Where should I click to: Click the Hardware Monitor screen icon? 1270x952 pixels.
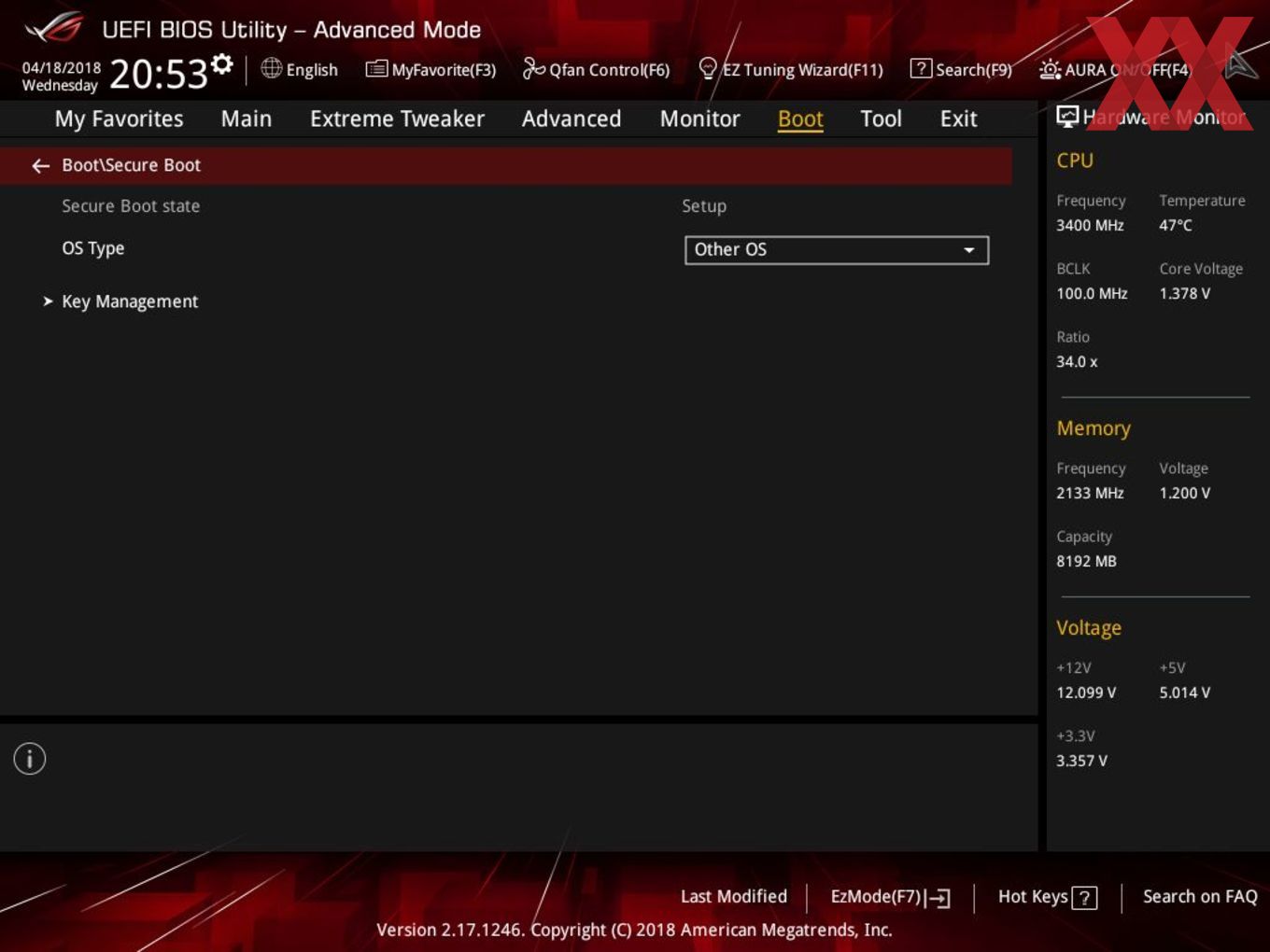[1067, 117]
